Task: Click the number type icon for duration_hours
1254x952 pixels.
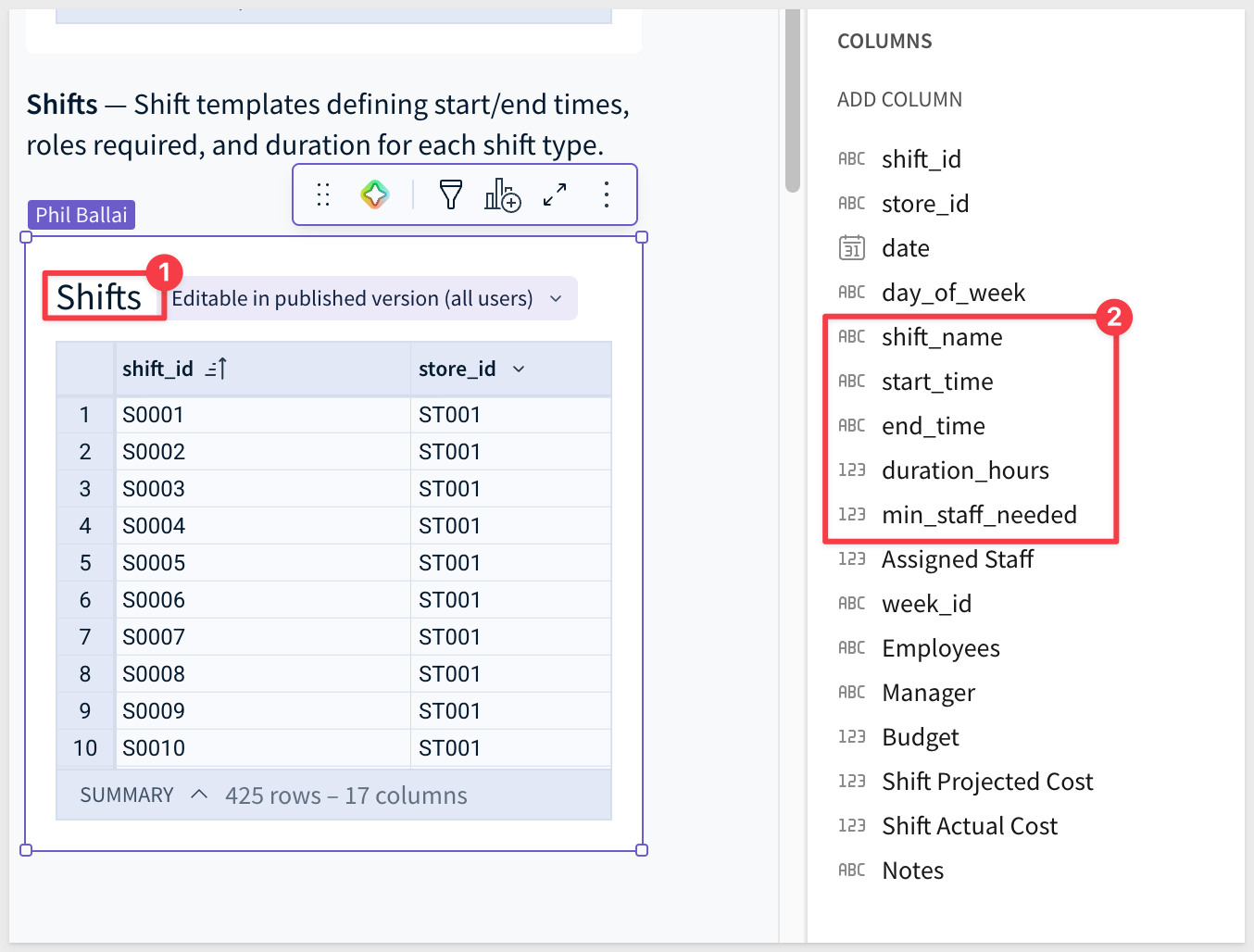Action: pos(852,470)
